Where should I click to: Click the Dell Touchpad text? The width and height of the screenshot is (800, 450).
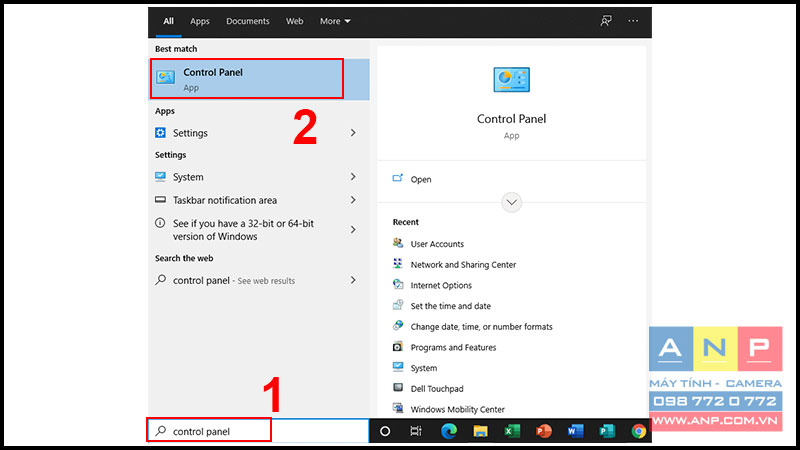pos(437,388)
